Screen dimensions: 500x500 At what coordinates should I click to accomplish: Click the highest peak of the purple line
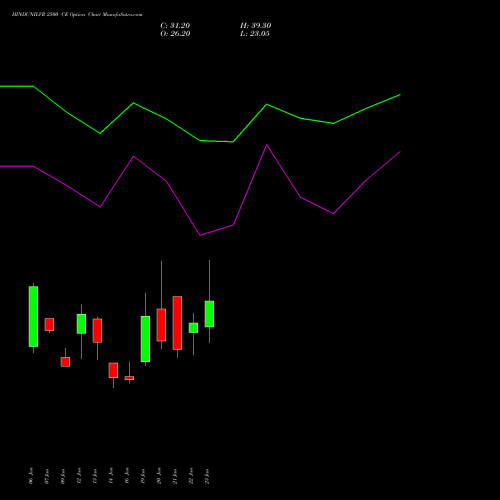click(267, 145)
